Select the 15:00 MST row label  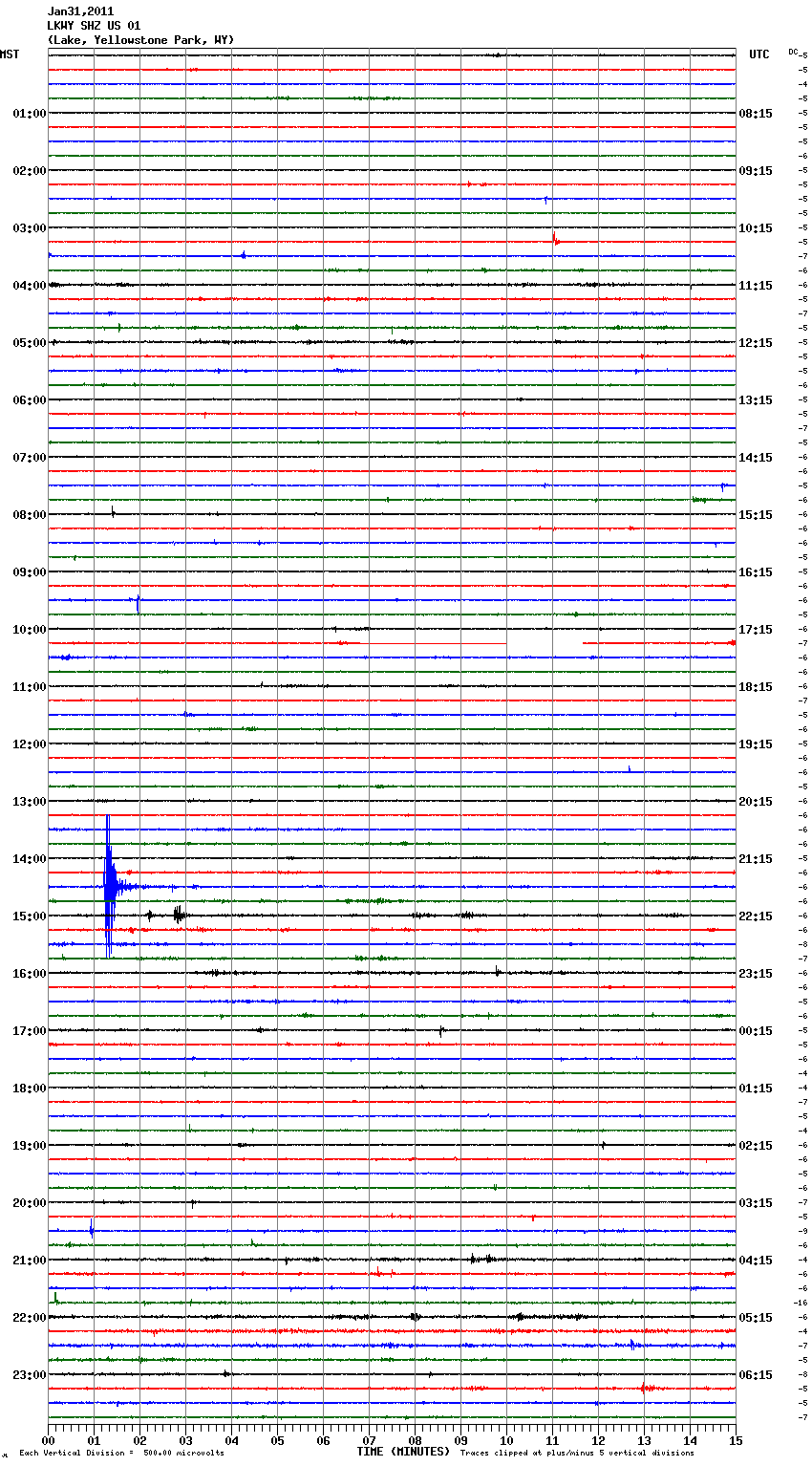click(30, 916)
